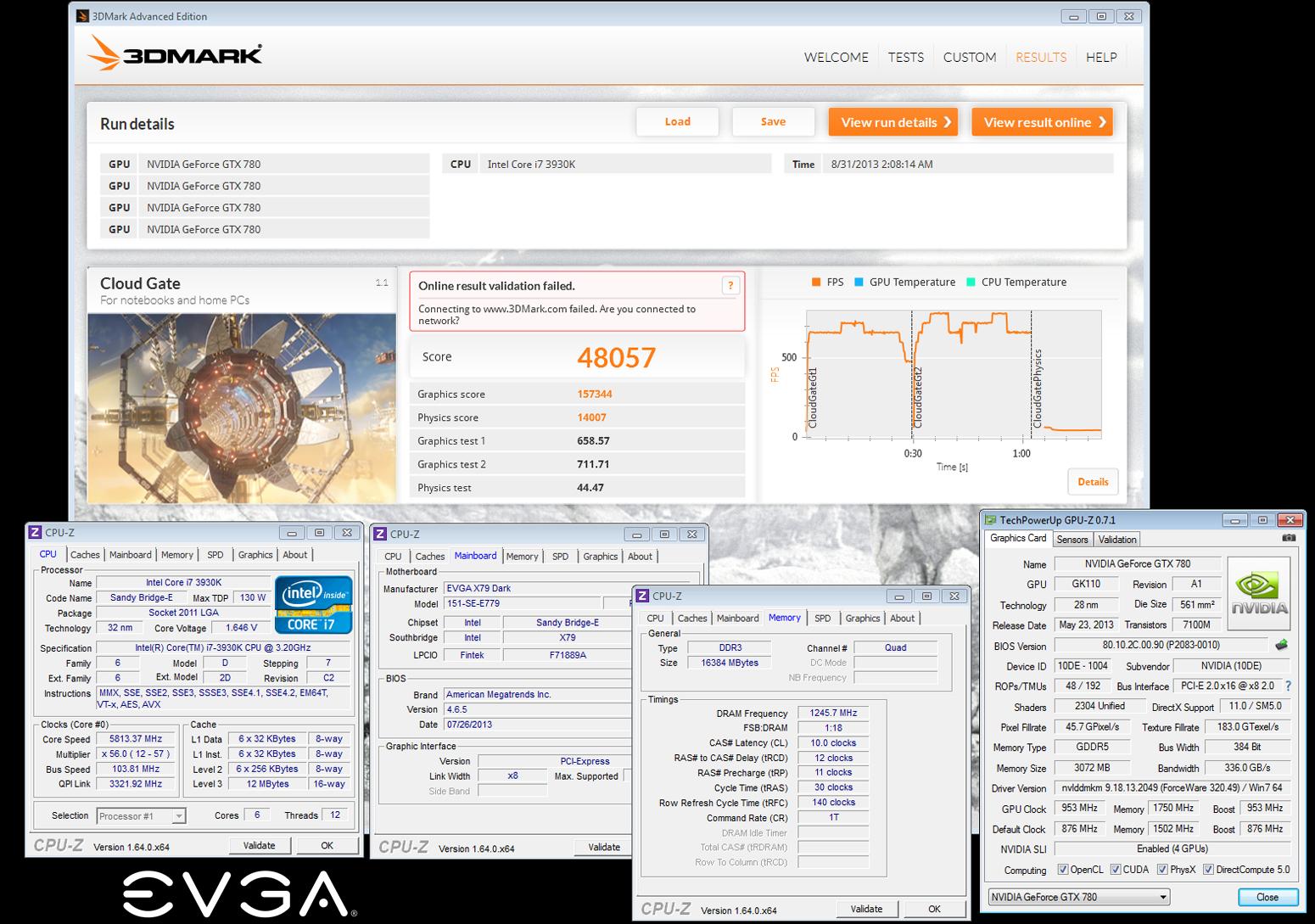This screenshot has width=1315, height=924.
Task: Click the Cloud Gate preview image
Action: 242,408
